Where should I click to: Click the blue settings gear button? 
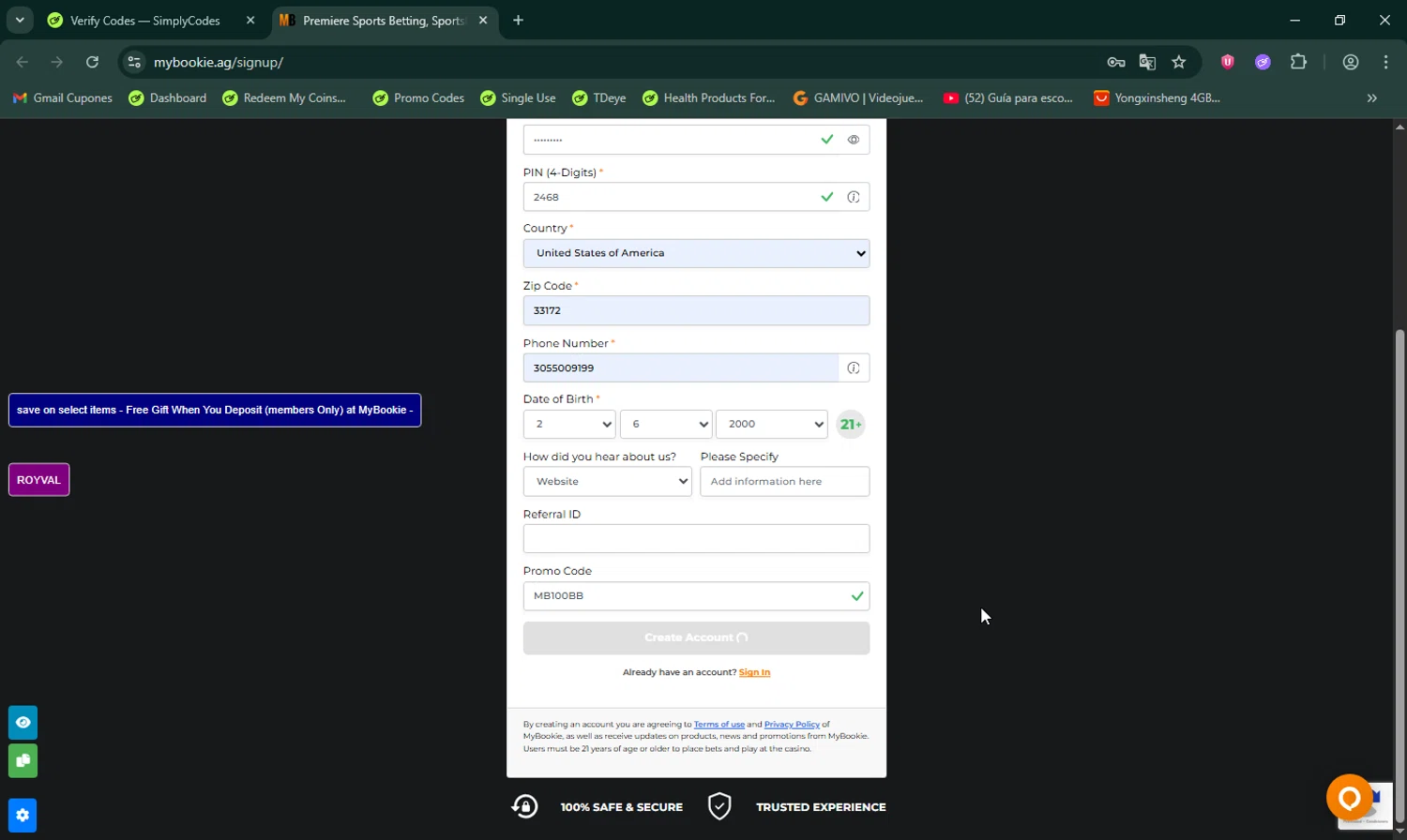(x=23, y=816)
